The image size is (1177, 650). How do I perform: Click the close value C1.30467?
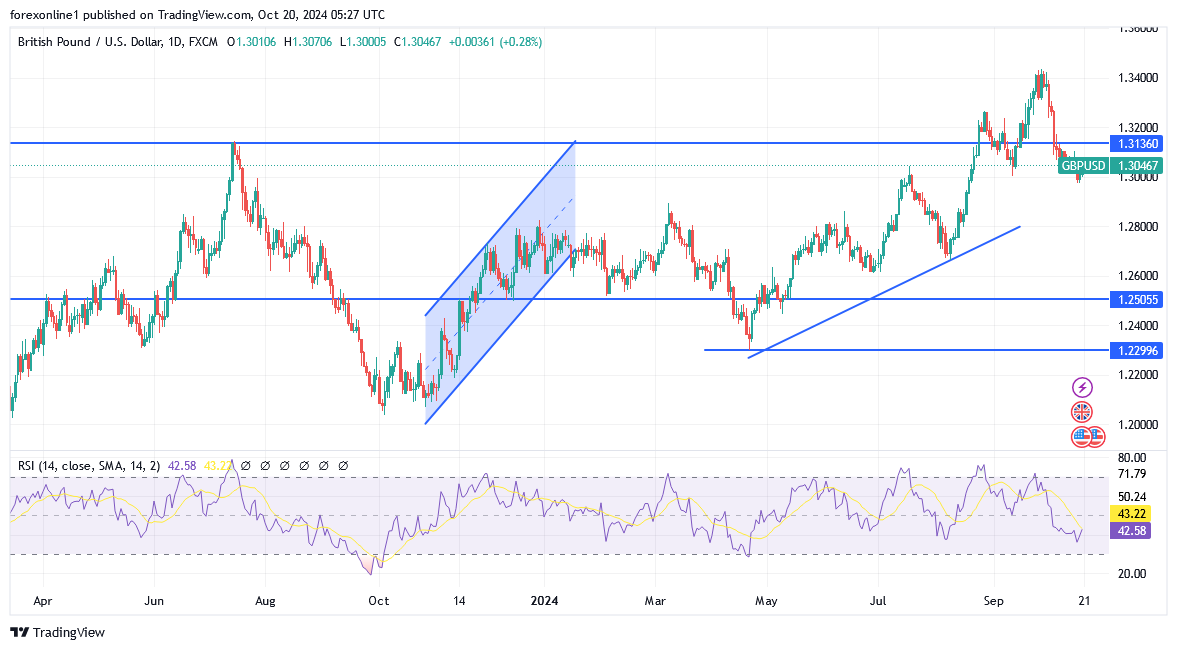[x=417, y=42]
